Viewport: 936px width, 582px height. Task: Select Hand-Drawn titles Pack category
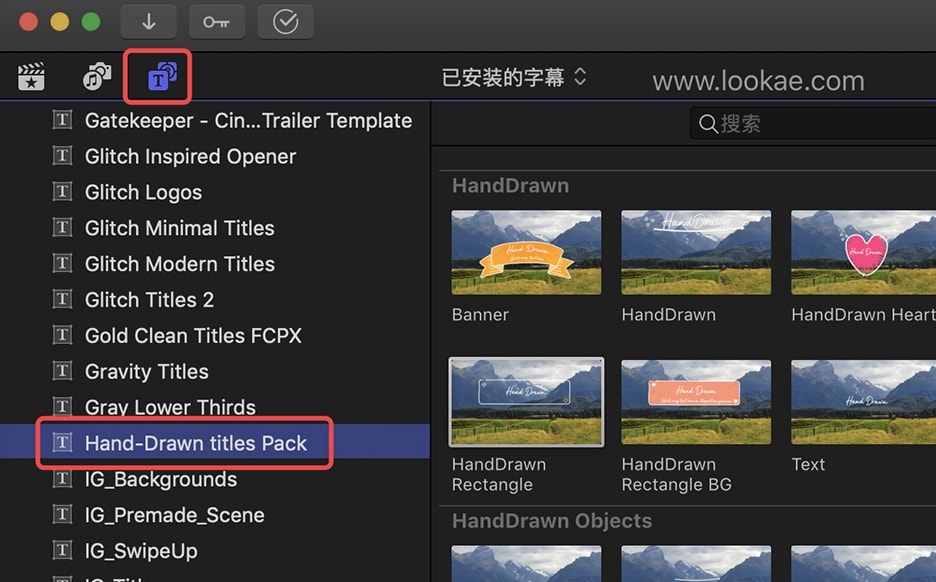pos(196,443)
